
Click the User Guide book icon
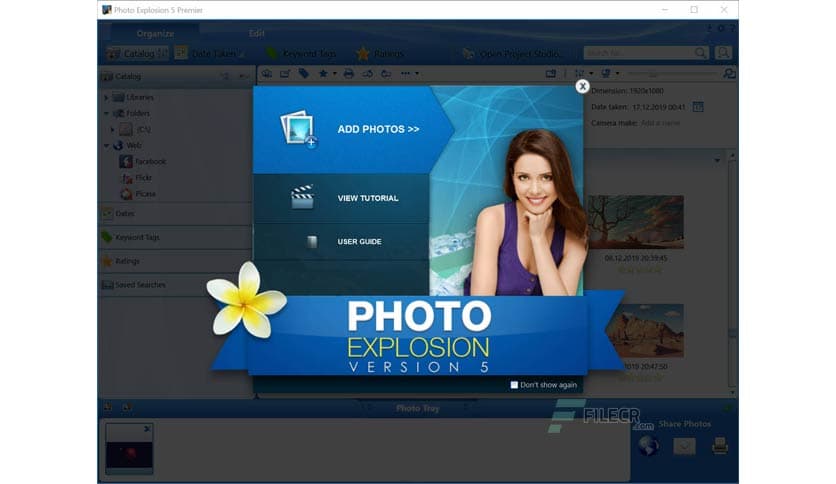pyautogui.click(x=312, y=241)
